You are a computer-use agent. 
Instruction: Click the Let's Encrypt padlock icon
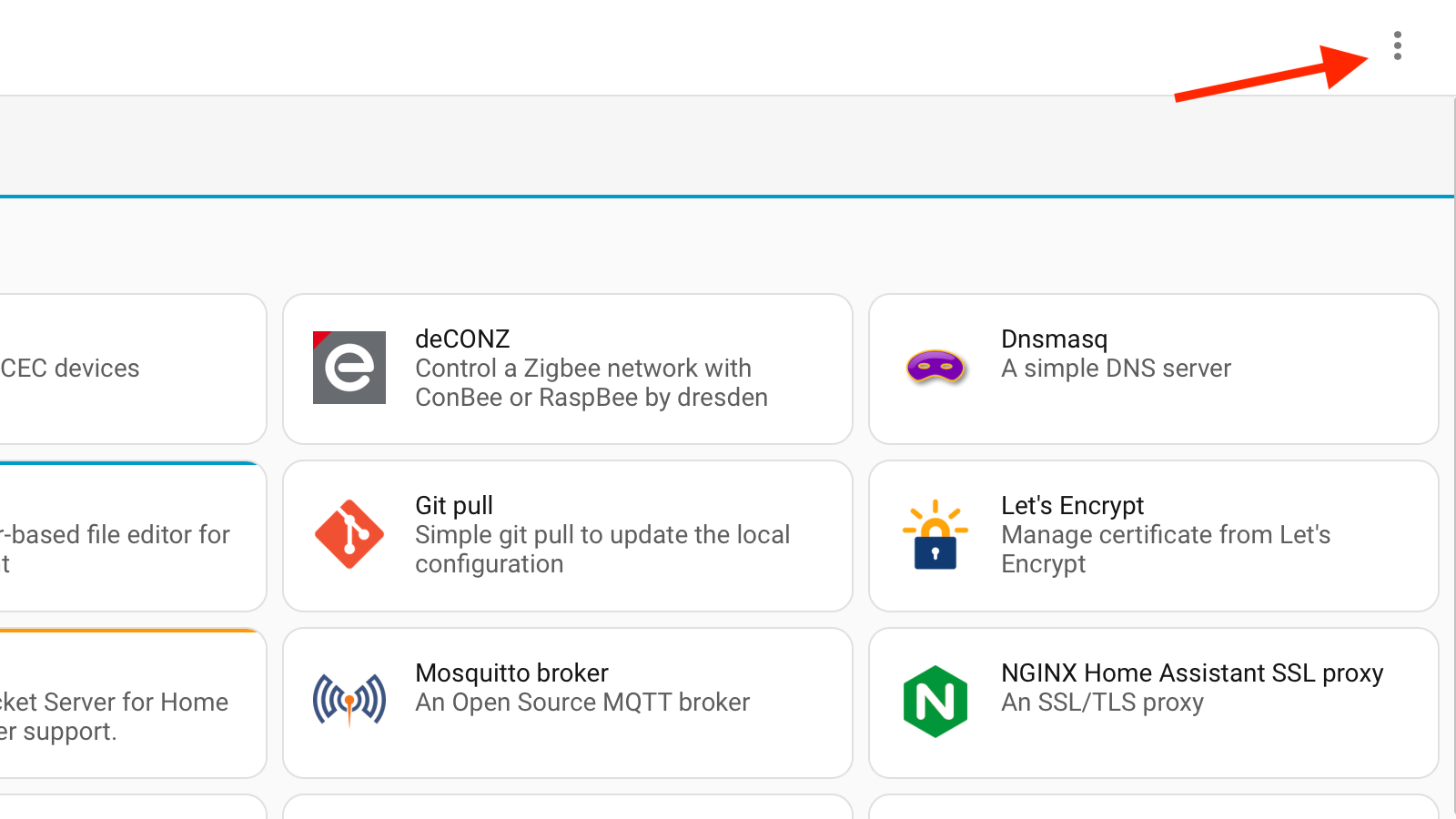pos(935,534)
